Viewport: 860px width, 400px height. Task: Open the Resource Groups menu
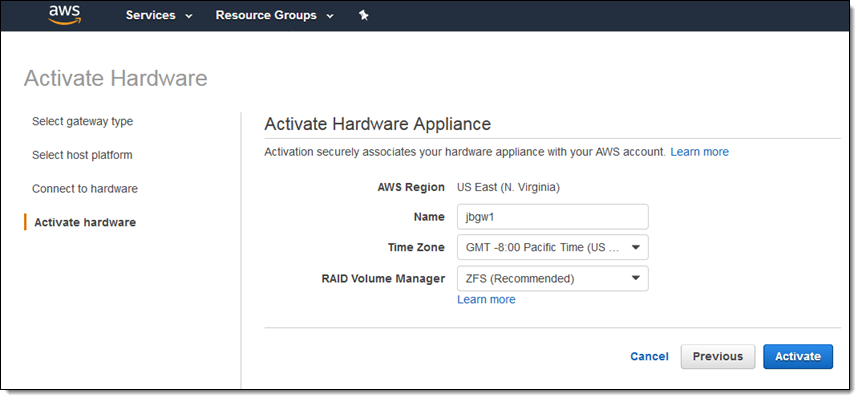click(274, 16)
